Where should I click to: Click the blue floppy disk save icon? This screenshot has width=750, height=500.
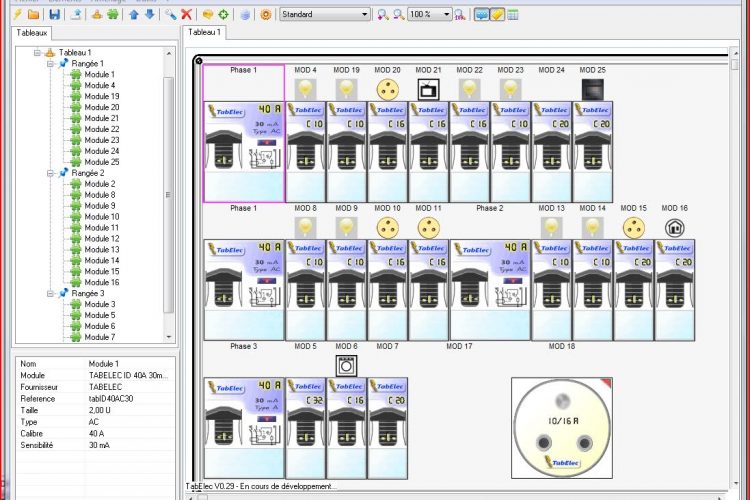(54, 15)
